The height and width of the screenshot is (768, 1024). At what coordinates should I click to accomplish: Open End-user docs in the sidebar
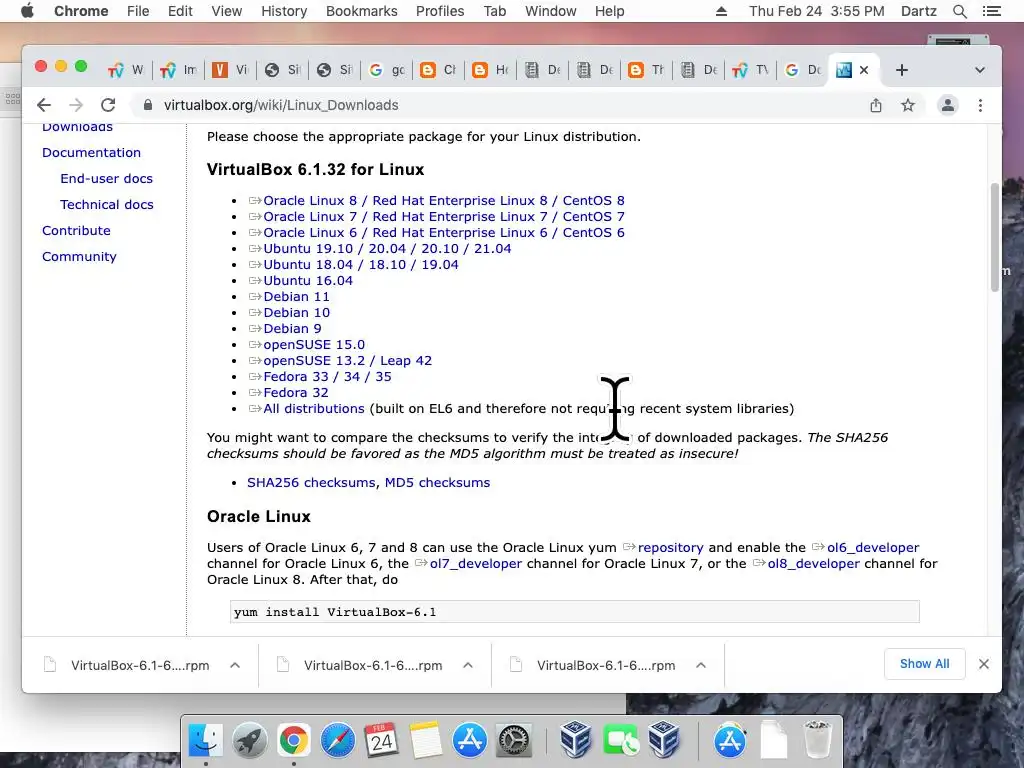pos(106,178)
